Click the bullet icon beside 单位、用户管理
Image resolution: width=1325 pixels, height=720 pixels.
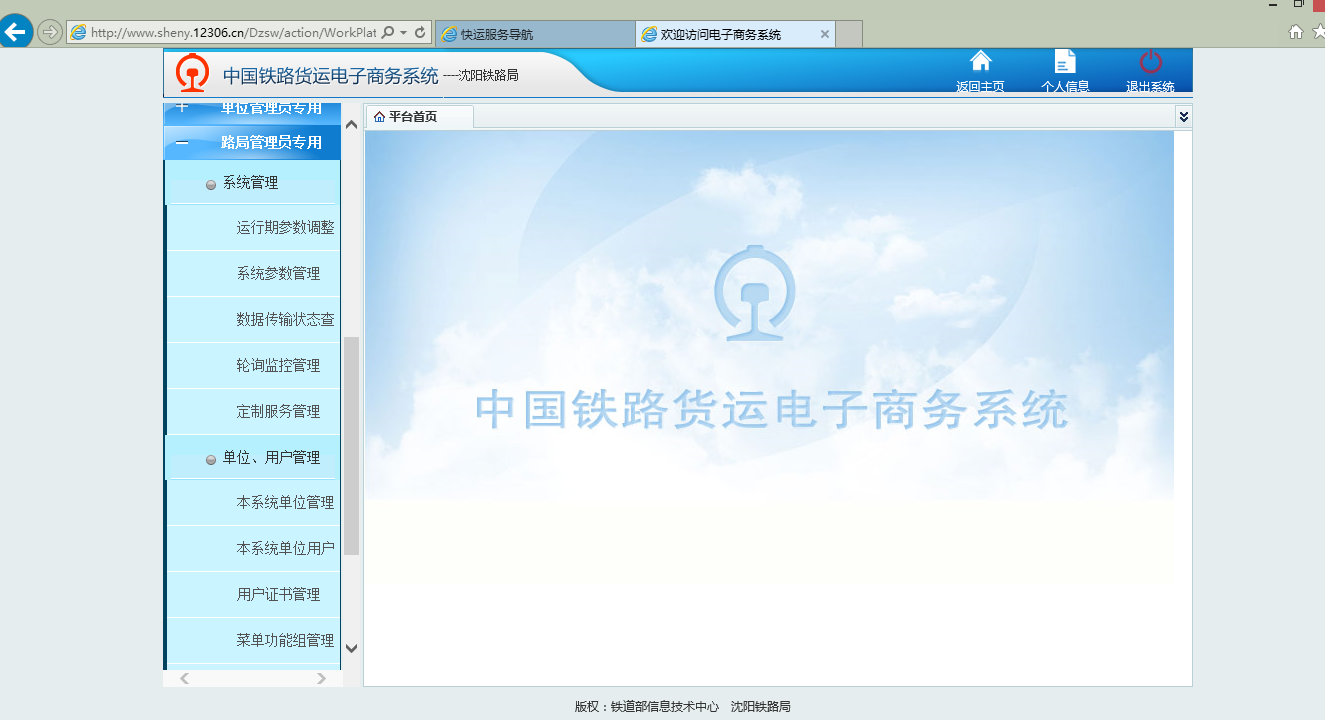[x=211, y=460]
